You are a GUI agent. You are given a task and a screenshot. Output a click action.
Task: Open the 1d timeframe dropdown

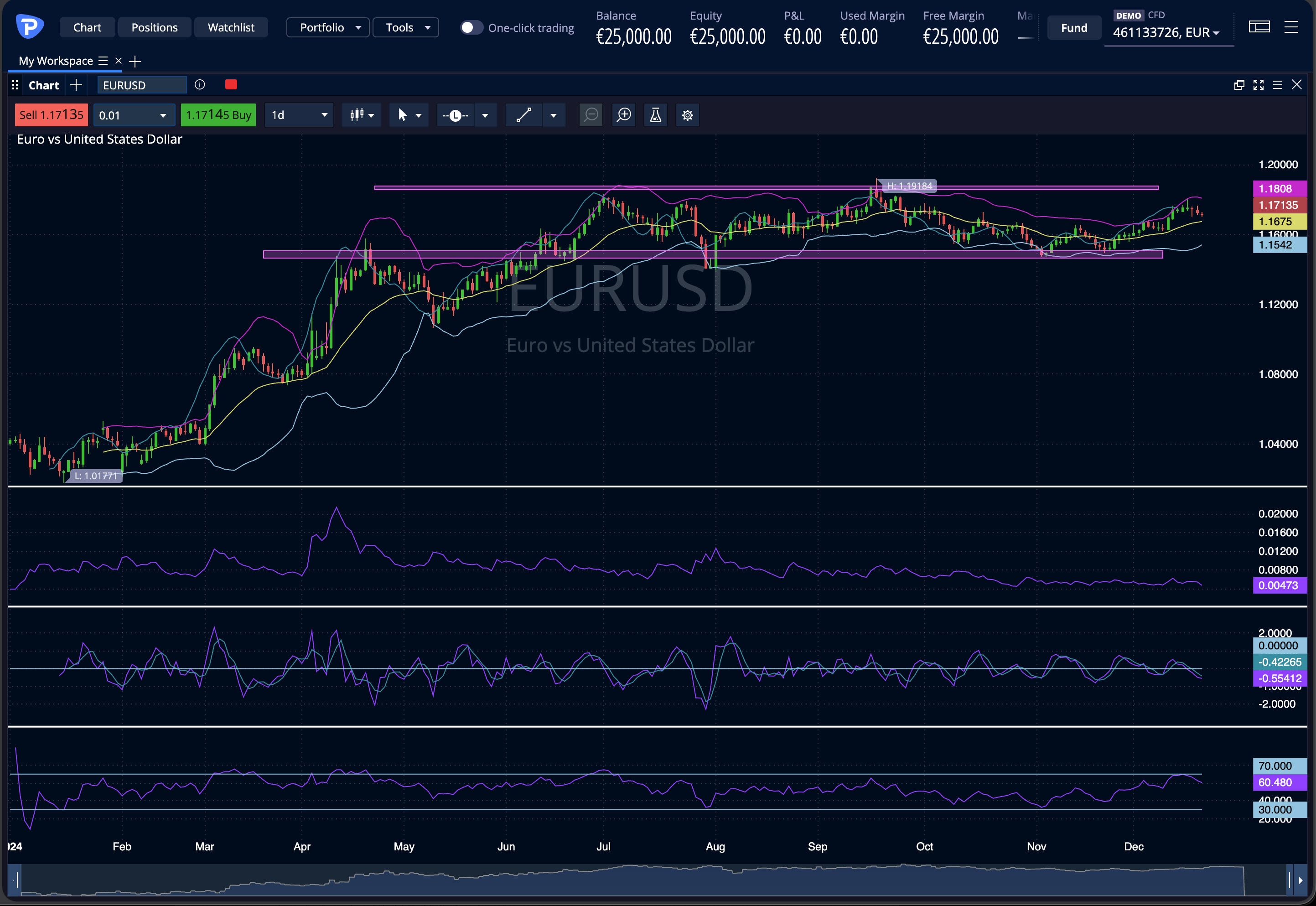pos(299,115)
